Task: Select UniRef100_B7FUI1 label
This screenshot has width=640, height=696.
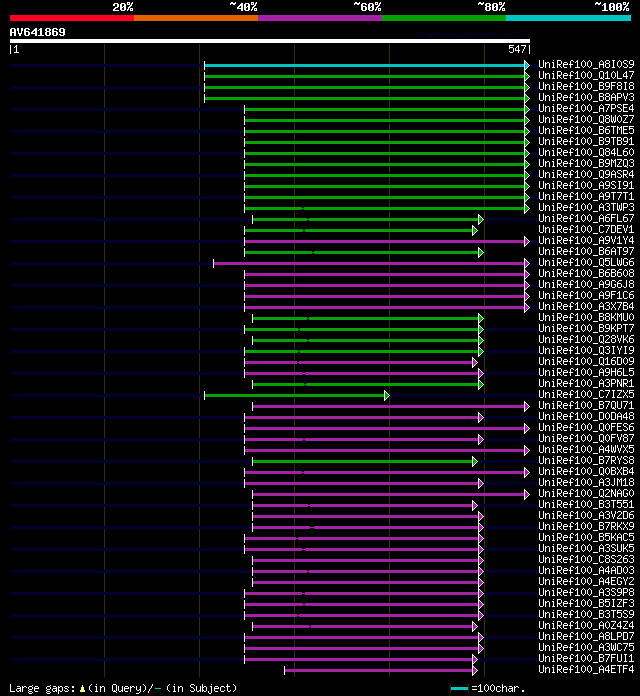Action: pyautogui.click(x=586, y=659)
